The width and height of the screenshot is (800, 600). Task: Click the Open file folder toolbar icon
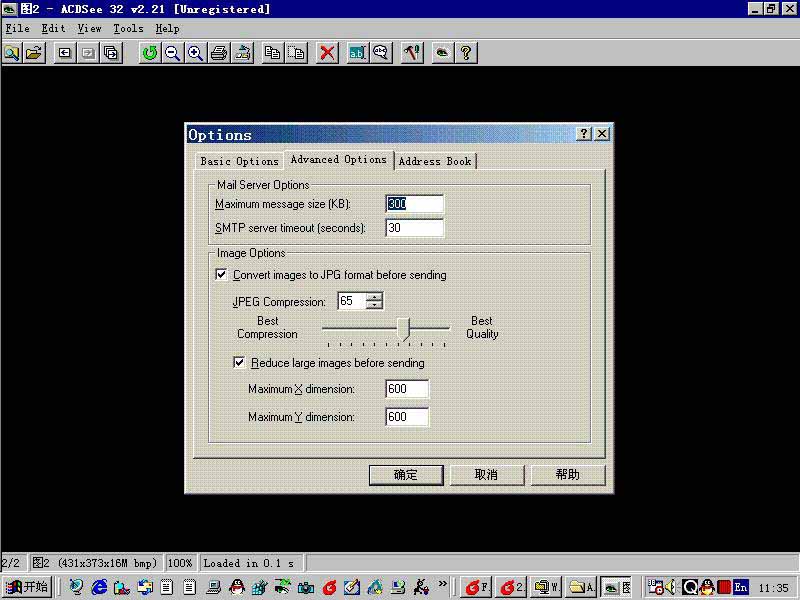pyautogui.click(x=34, y=53)
